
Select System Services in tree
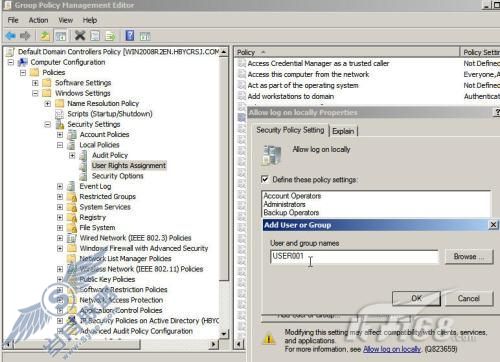105,207
